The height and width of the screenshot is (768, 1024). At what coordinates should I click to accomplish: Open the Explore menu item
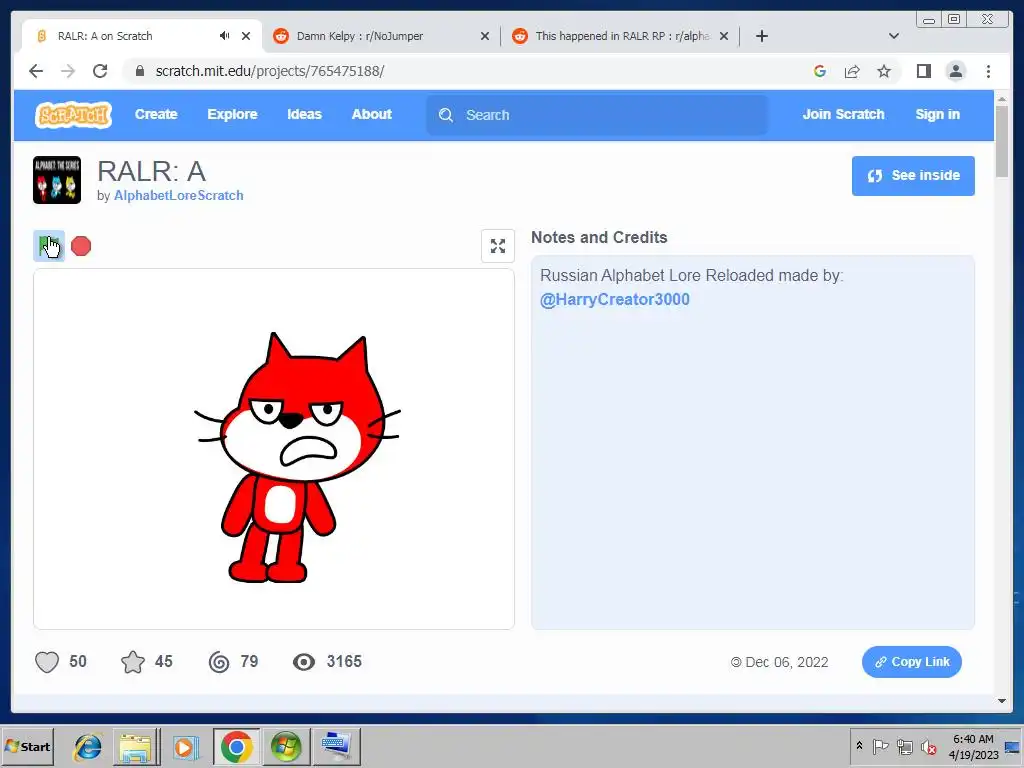[232, 114]
